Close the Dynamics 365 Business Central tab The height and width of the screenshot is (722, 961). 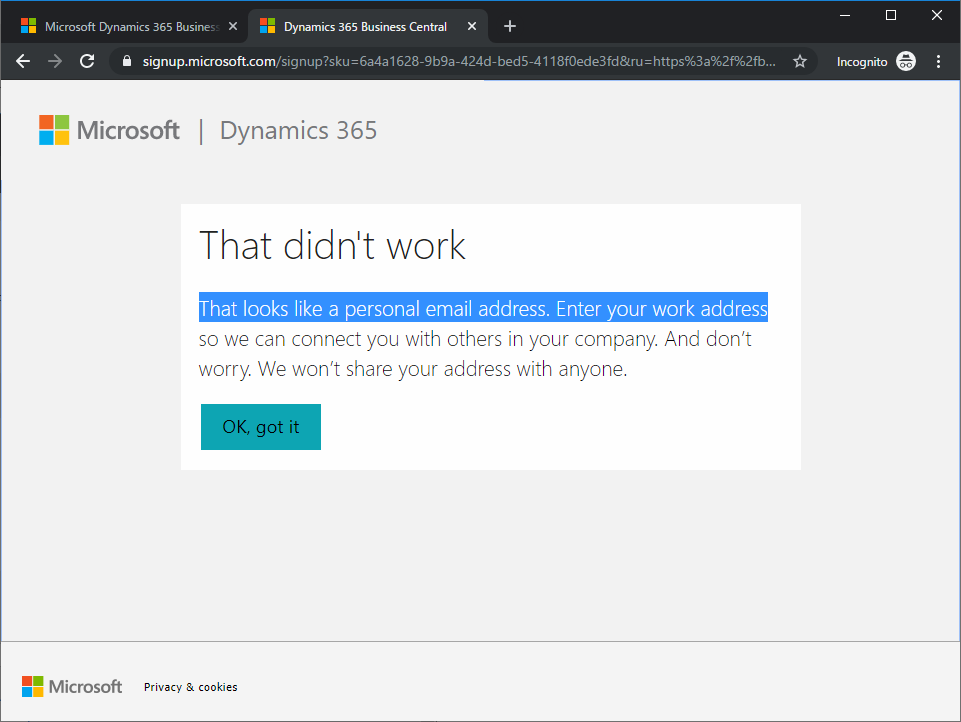pos(472,26)
